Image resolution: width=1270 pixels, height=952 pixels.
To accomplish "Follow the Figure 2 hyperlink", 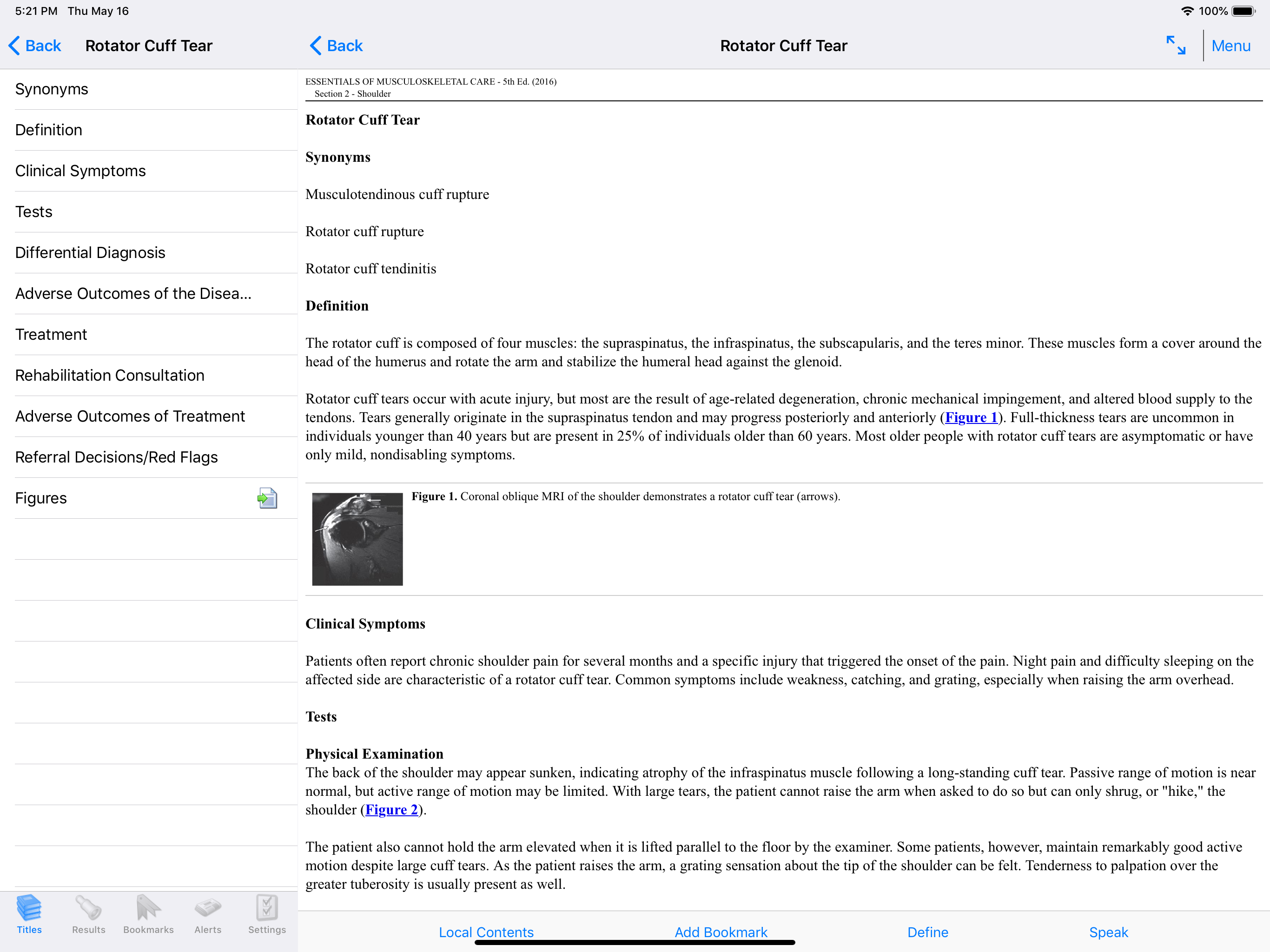I will pos(391,810).
